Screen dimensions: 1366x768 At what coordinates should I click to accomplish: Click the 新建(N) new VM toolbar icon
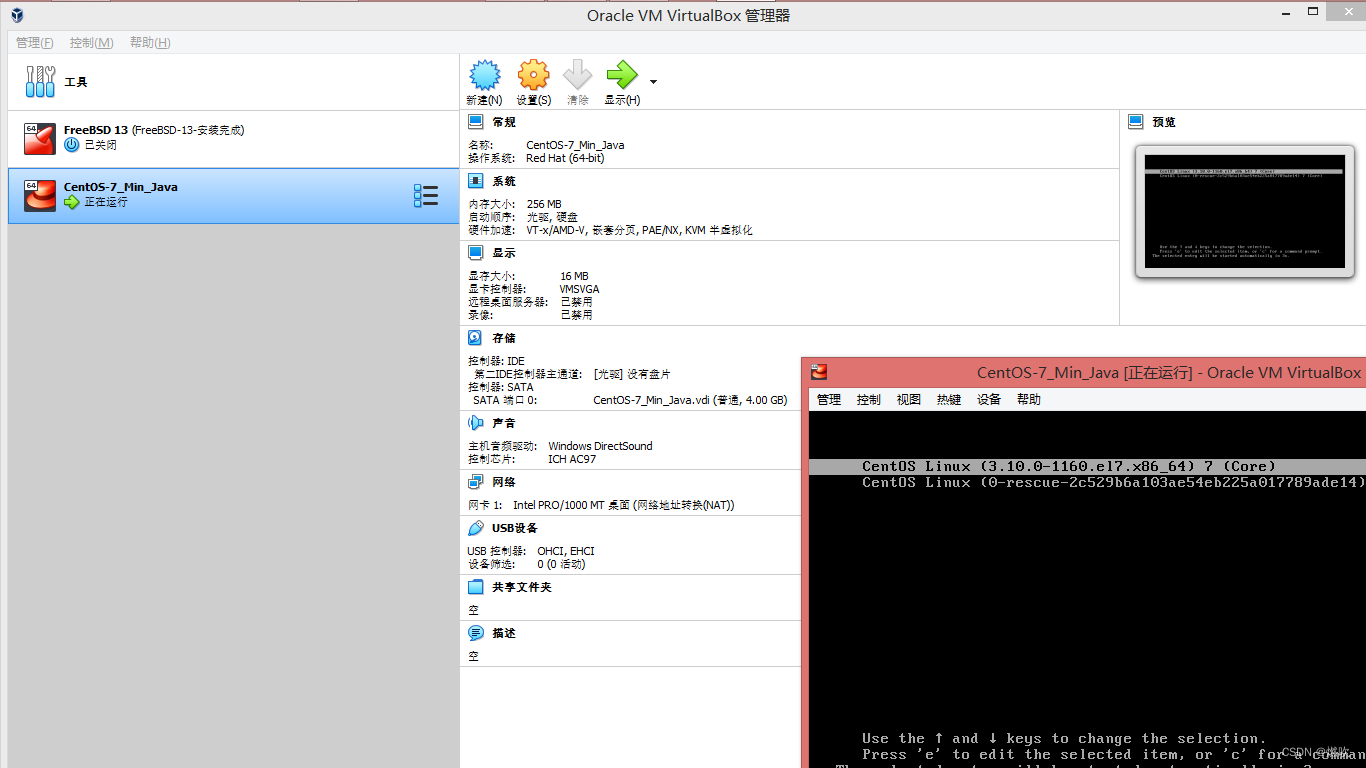[484, 75]
